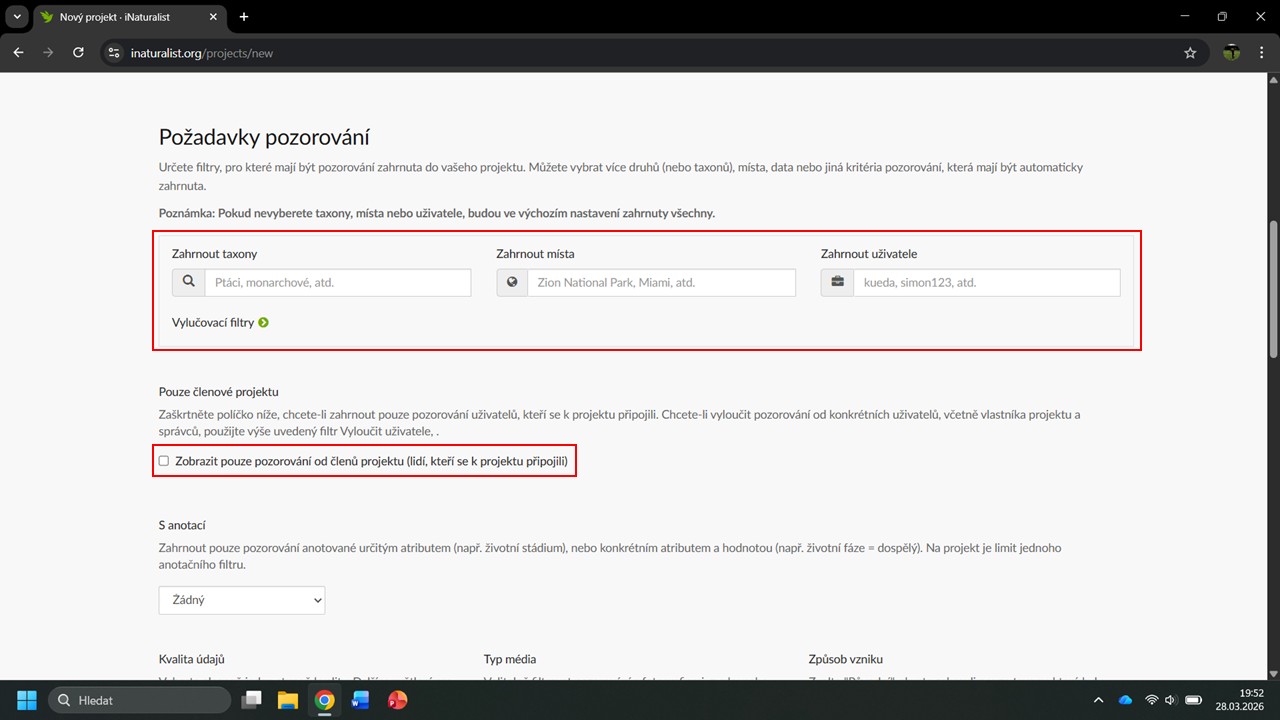Click the briefcase icon beside Zahrnout uživatele

point(837,283)
